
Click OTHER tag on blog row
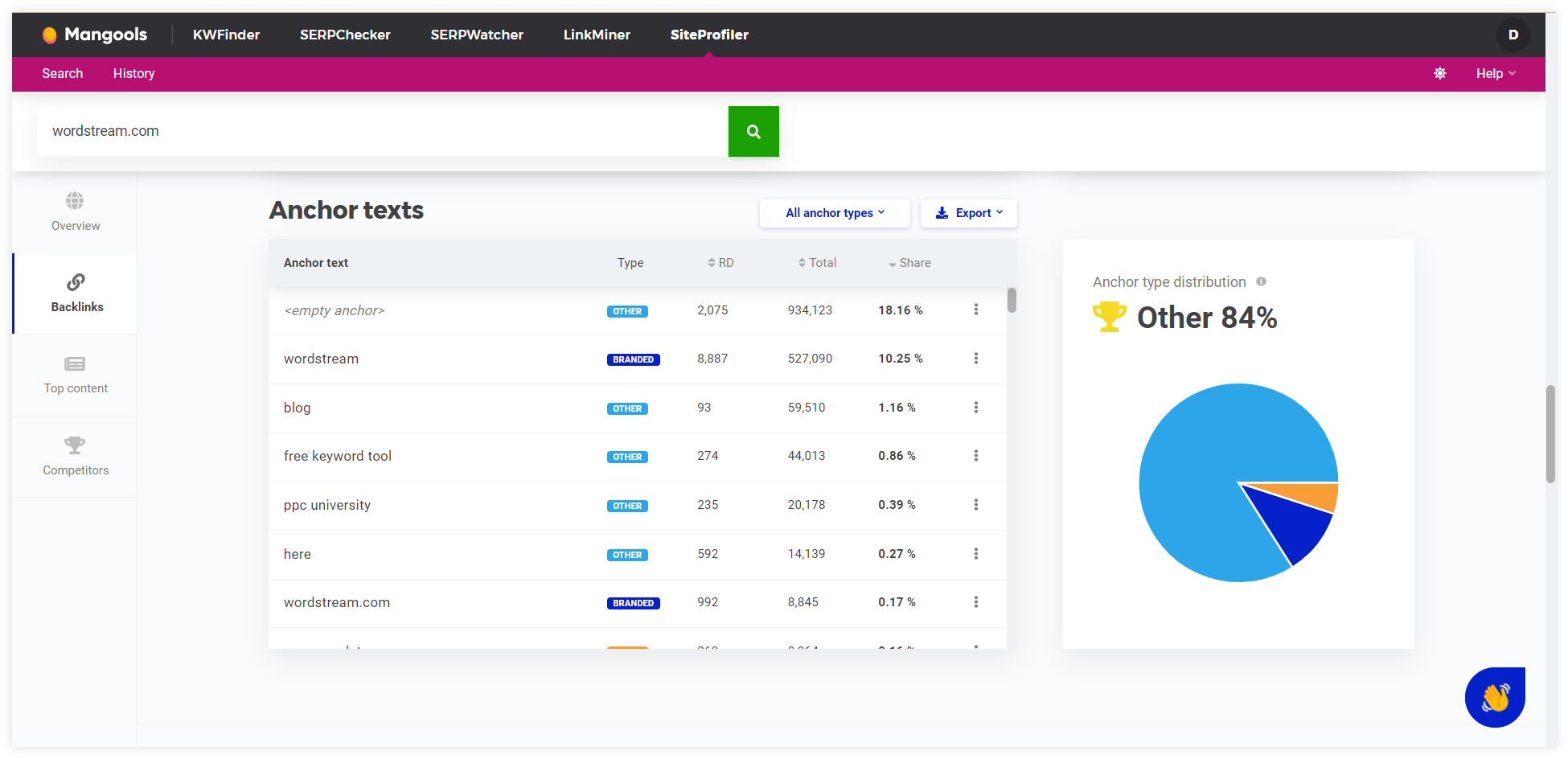tap(627, 408)
